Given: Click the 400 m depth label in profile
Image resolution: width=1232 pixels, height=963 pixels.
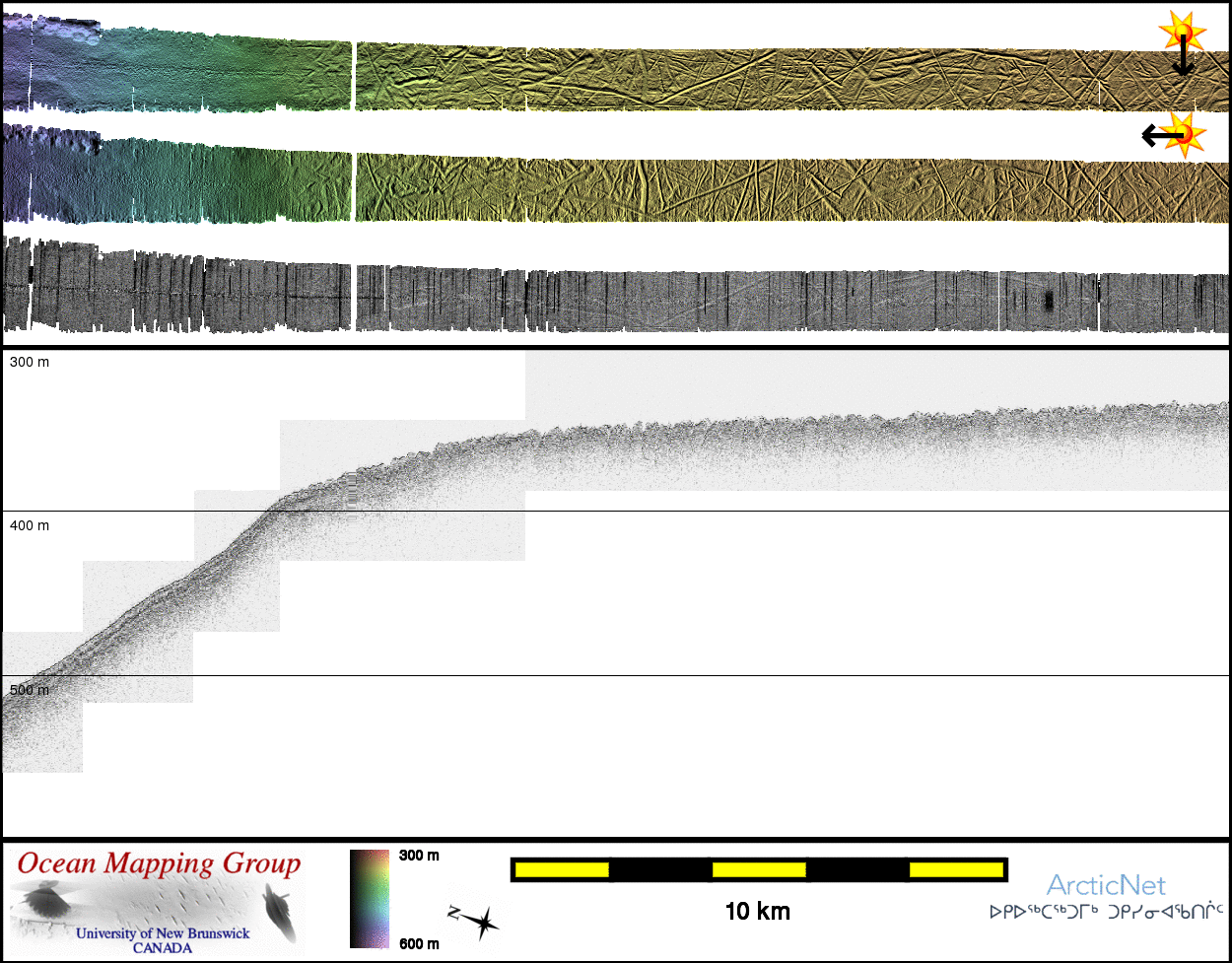Looking at the screenshot, I should (30, 525).
